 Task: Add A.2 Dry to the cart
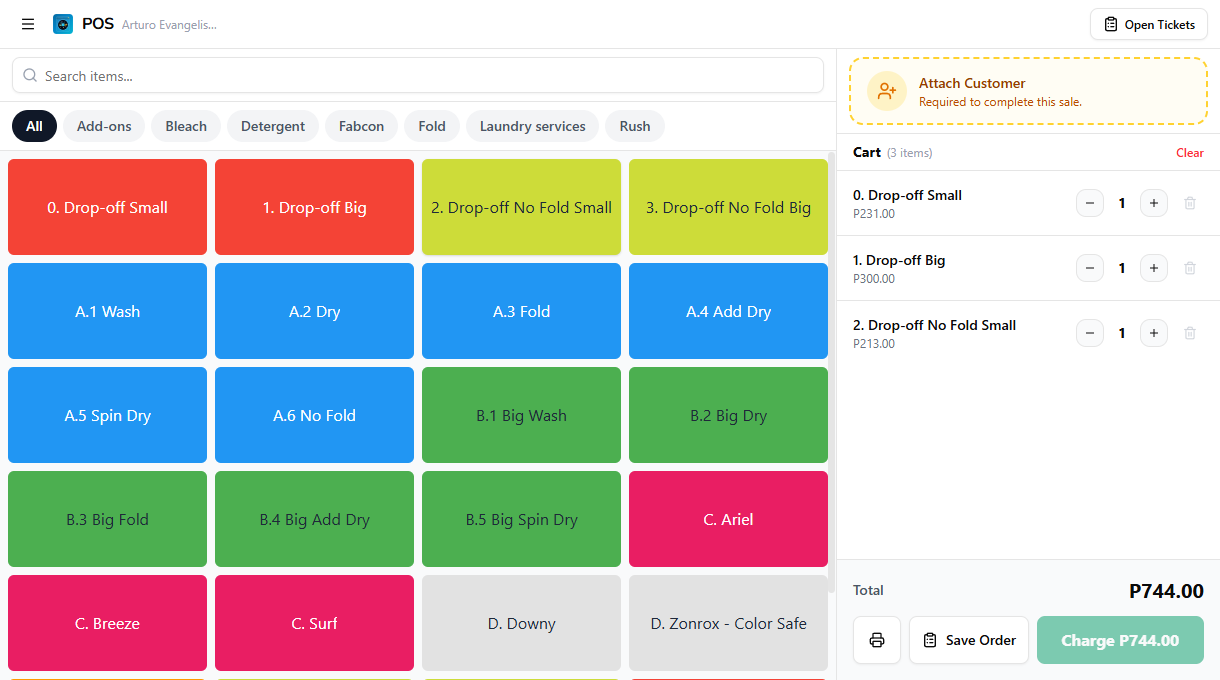click(x=314, y=311)
